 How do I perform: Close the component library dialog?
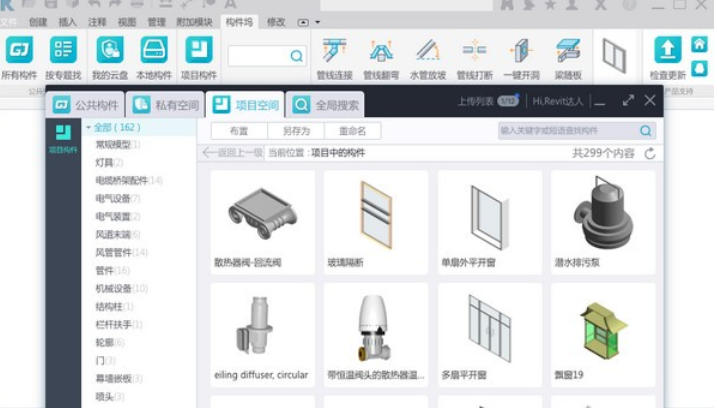pos(650,101)
